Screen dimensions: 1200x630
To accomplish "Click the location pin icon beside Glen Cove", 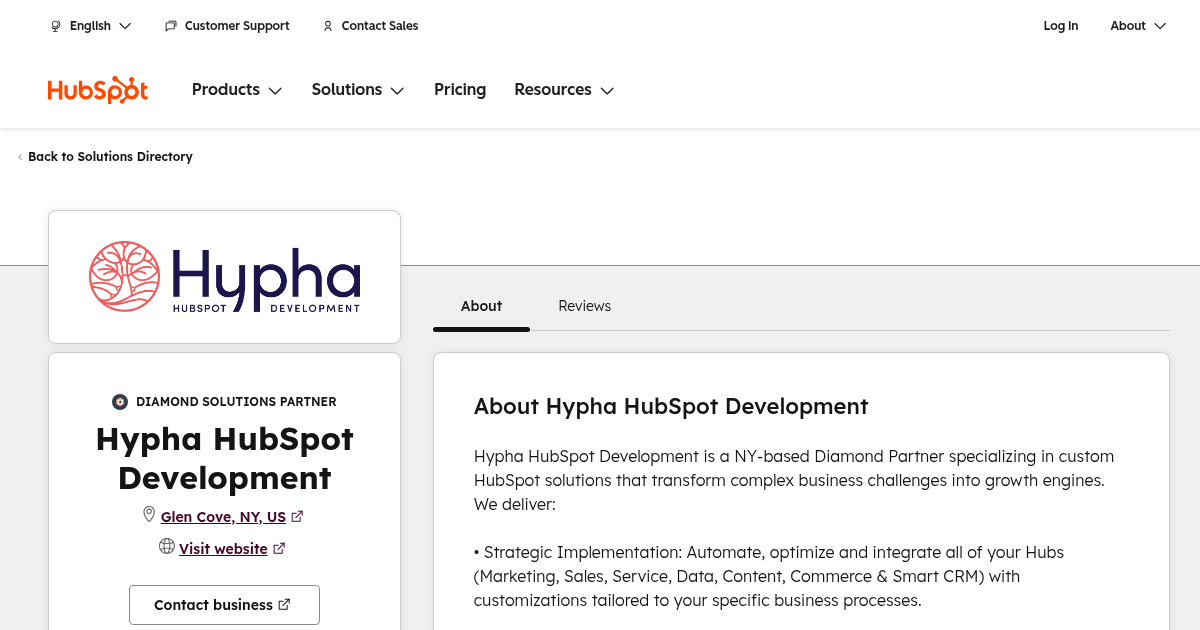I will tap(149, 515).
